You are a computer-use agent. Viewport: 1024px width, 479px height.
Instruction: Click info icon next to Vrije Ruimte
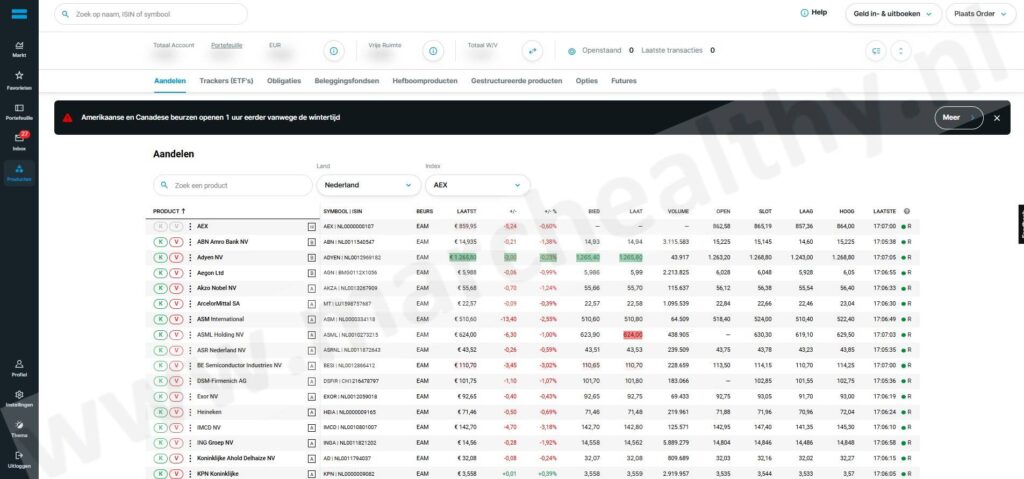[x=433, y=50]
